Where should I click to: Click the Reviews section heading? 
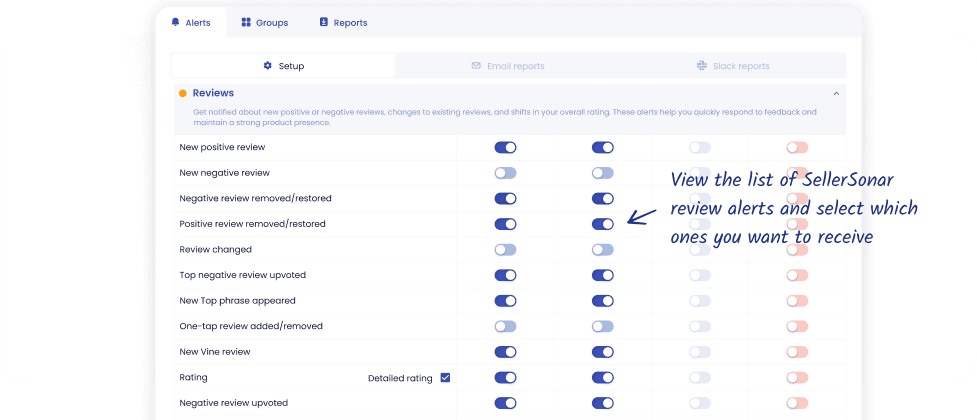[213, 93]
